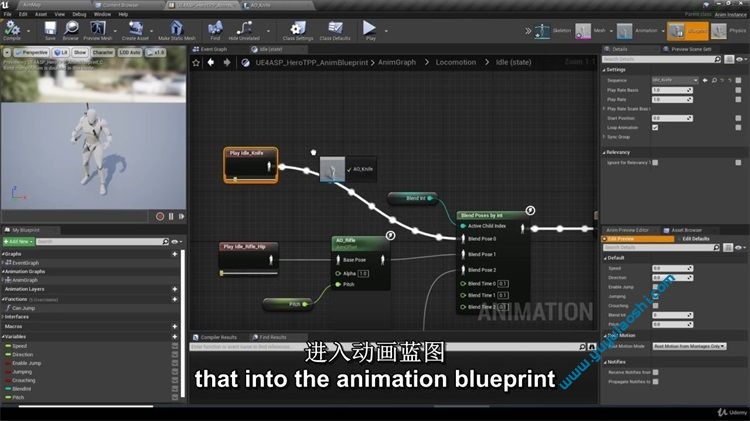Click AnimGraph in the breadcrumb
Screen dimensions: 750x421
click(397, 63)
